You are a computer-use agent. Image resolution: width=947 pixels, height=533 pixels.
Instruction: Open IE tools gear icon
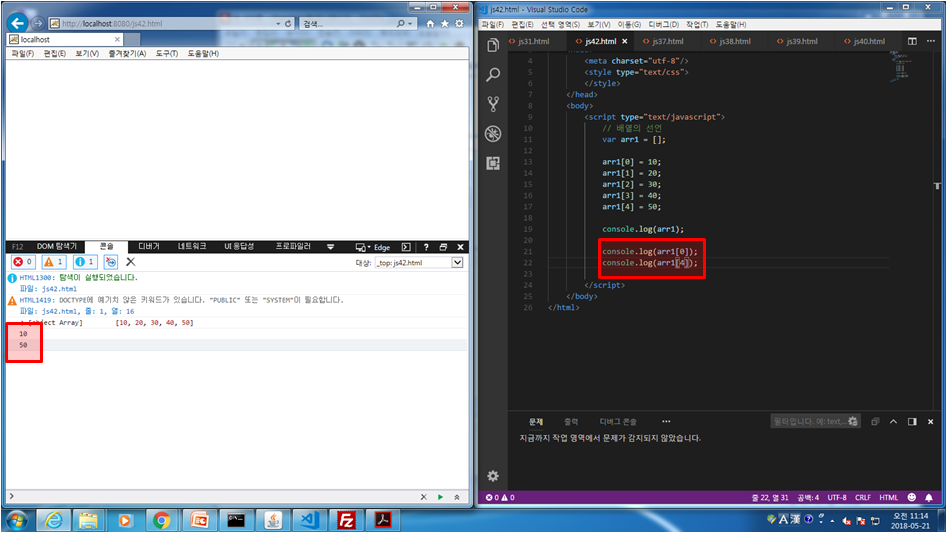coord(459,24)
